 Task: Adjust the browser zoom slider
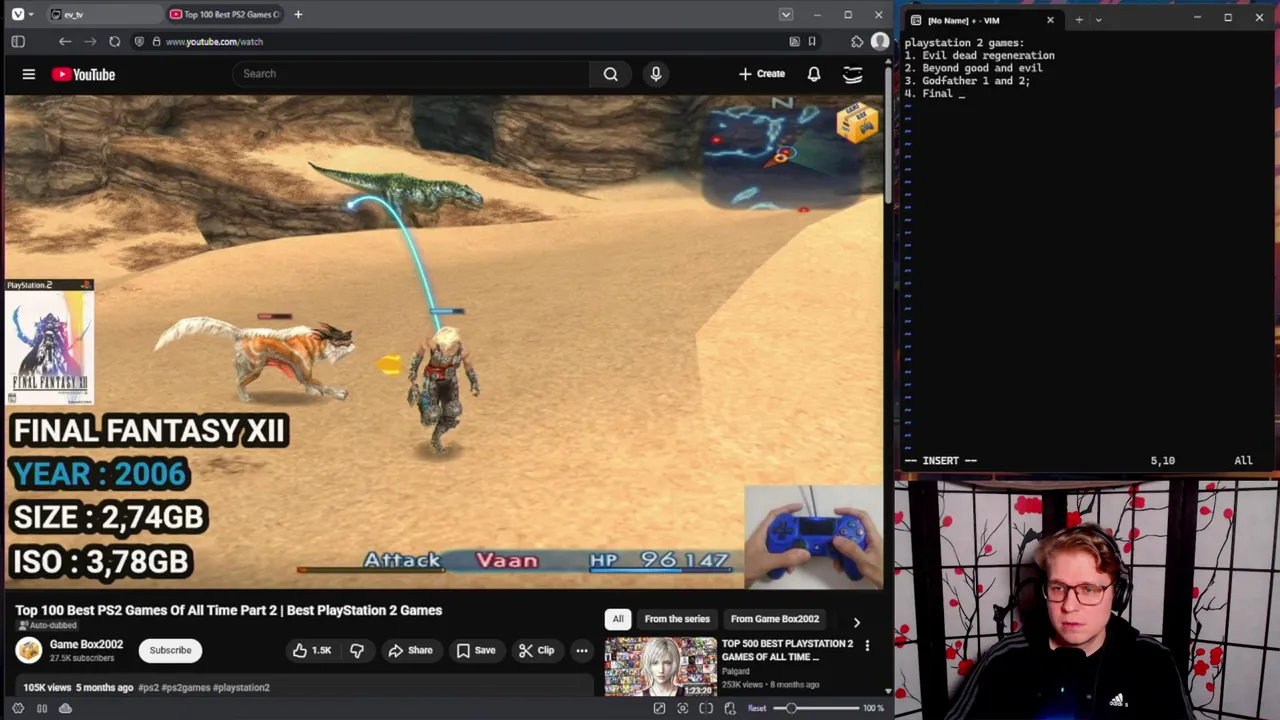click(815, 708)
